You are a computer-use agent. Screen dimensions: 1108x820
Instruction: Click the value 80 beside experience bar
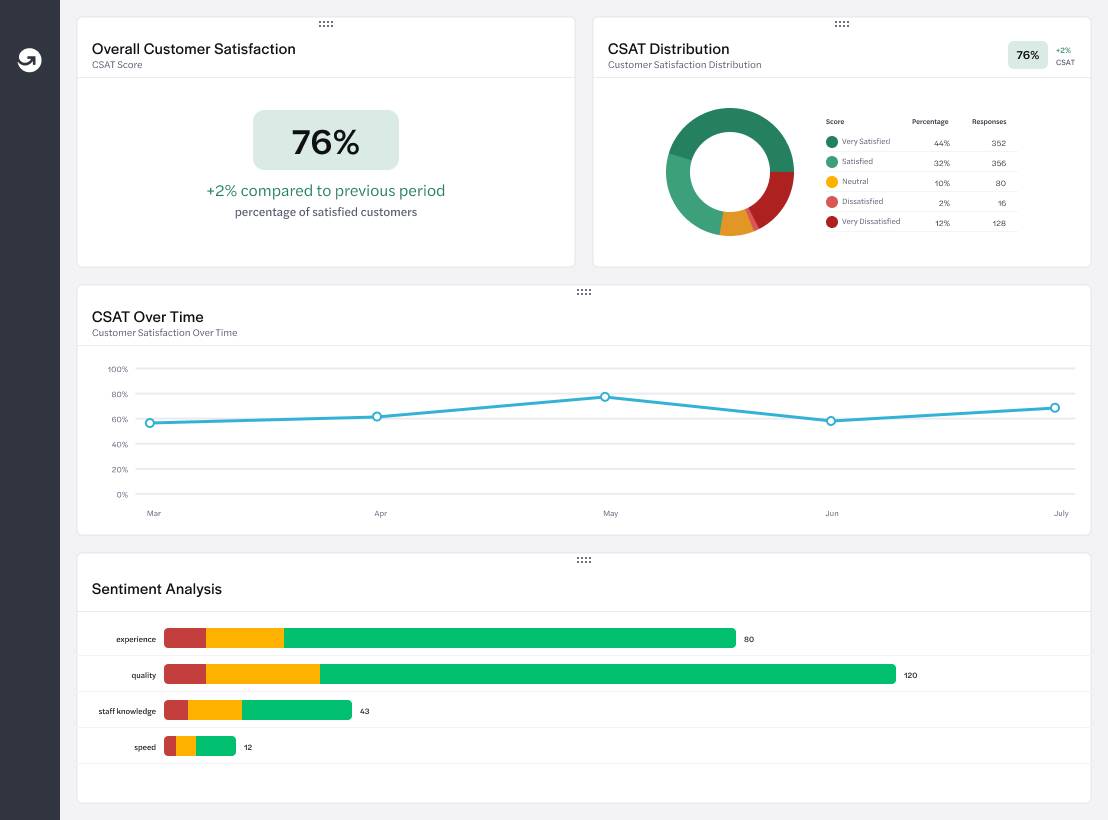point(749,639)
